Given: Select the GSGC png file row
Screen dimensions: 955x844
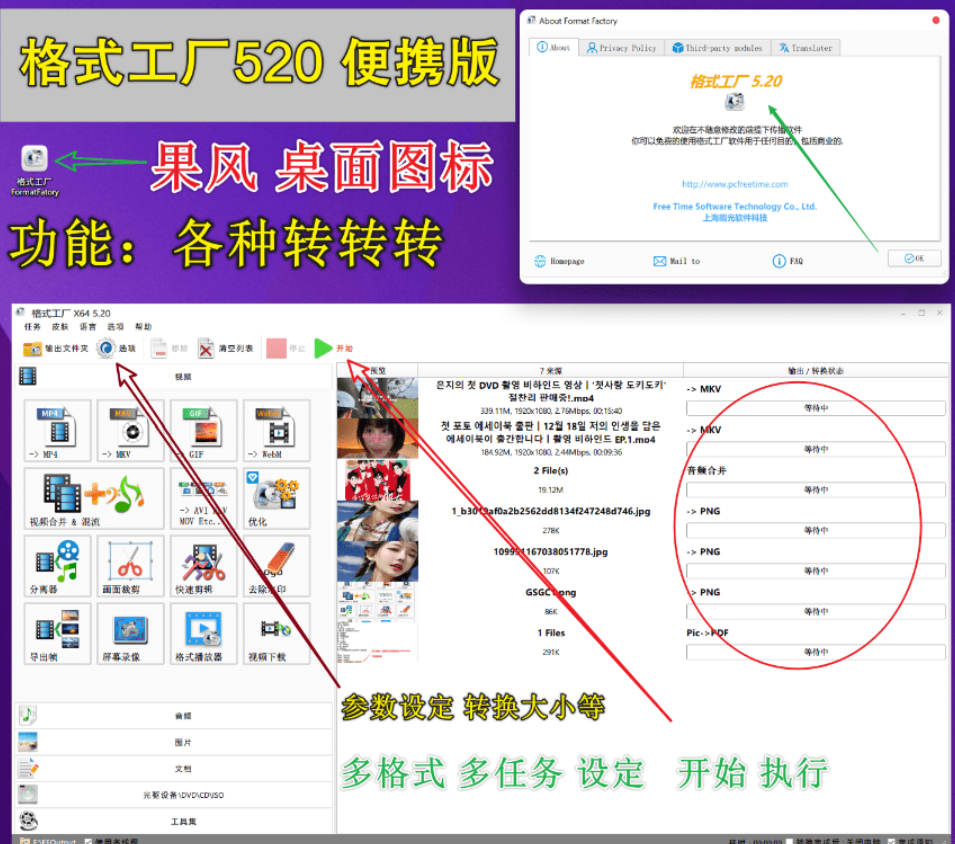Looking at the screenshot, I should click(x=643, y=601).
